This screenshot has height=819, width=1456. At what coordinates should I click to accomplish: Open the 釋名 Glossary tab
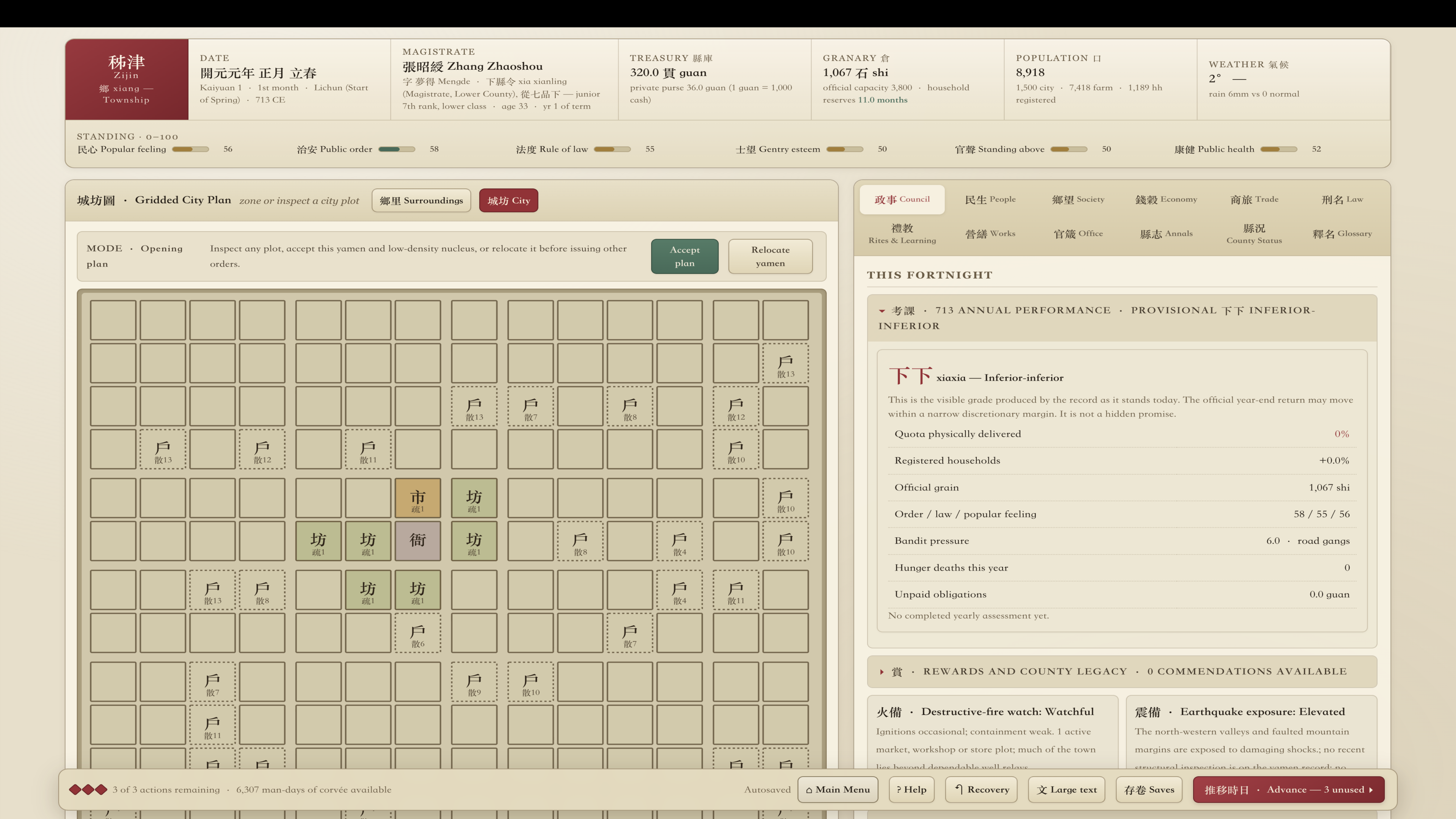(x=1342, y=234)
